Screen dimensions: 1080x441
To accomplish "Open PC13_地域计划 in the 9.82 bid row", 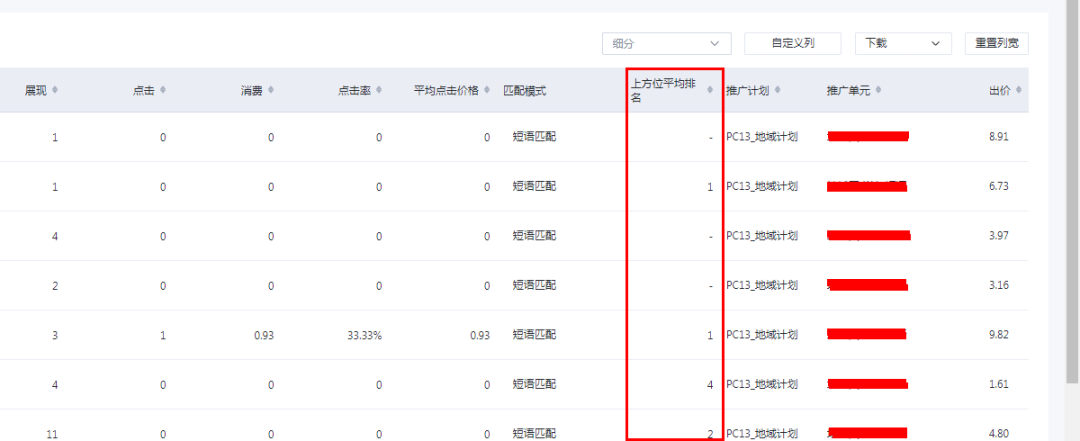I will tap(761, 335).
